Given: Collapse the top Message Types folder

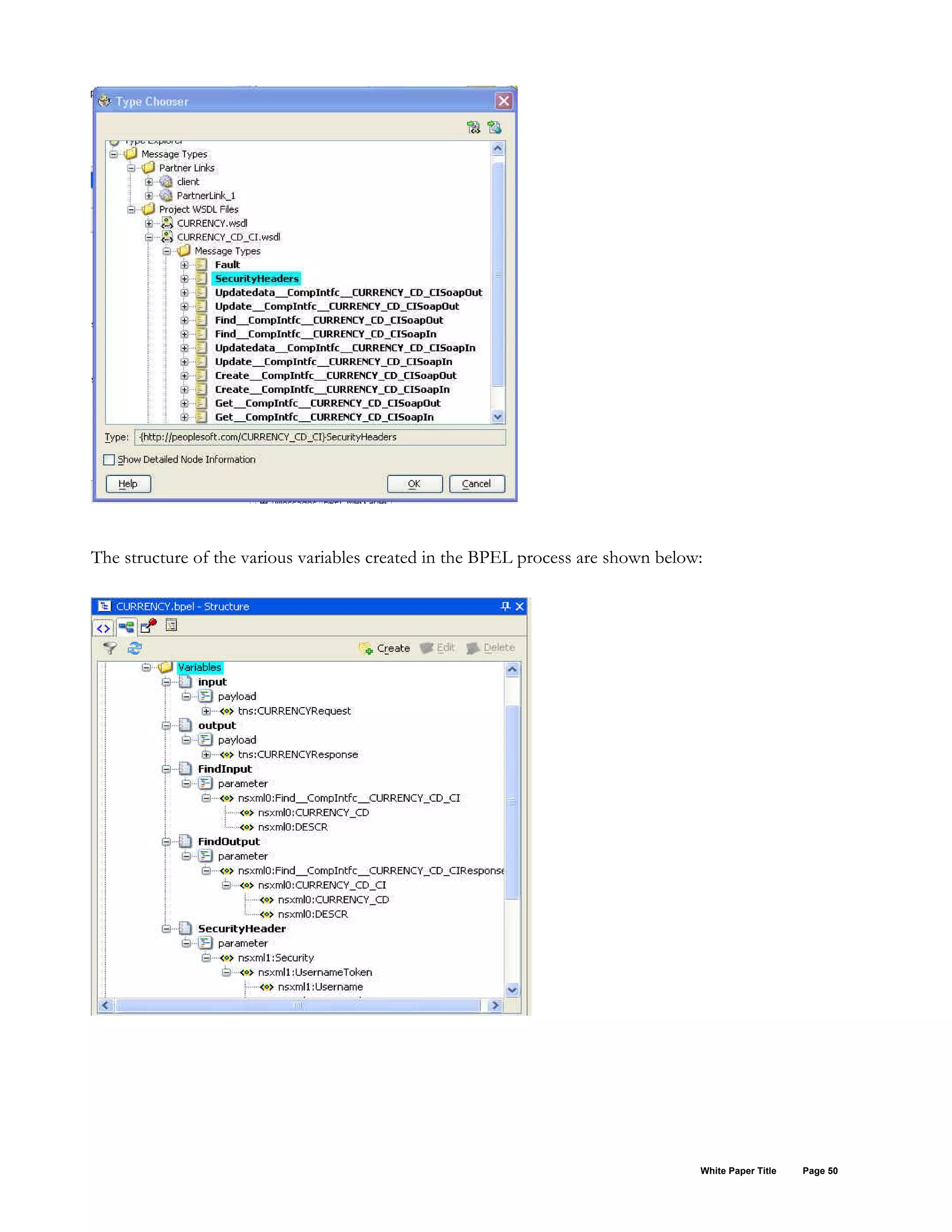Looking at the screenshot, I should pyautogui.click(x=113, y=154).
